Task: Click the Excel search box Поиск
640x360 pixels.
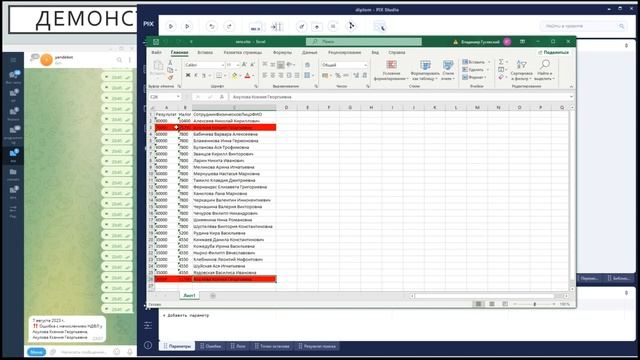Action: 363,42
